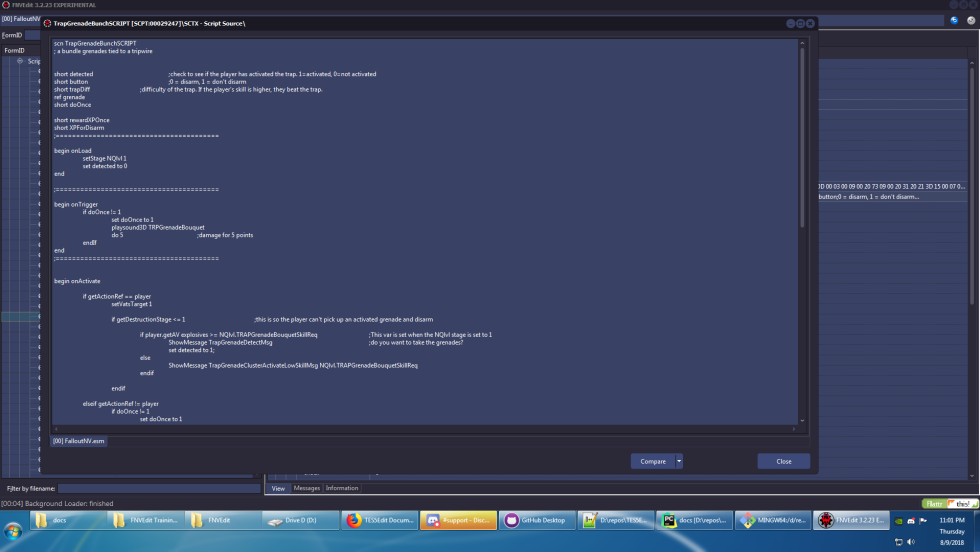Image resolution: width=980 pixels, height=552 pixels.
Task: Switch to the Messages tab
Action: [306, 488]
